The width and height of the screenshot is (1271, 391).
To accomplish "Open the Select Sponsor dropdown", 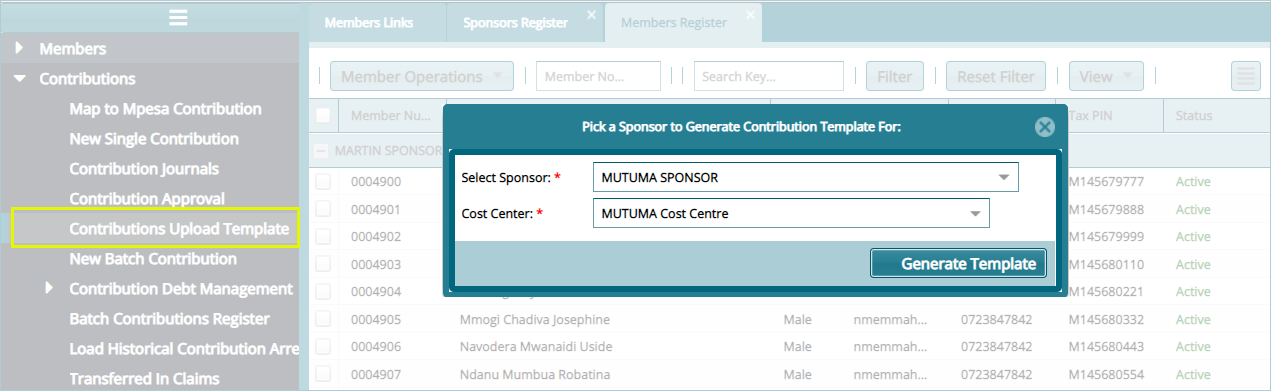I will 805,177.
